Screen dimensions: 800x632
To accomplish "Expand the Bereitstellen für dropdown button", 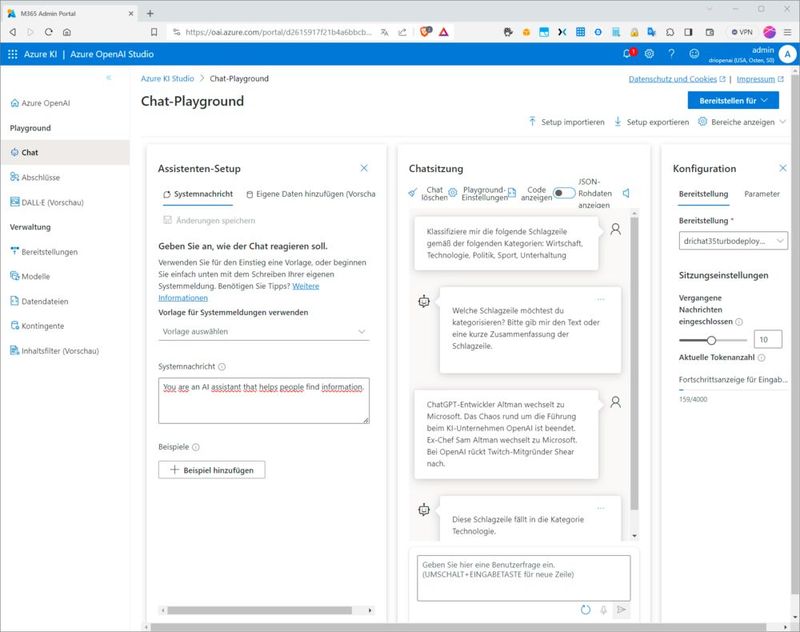I will pyautogui.click(x=732, y=100).
